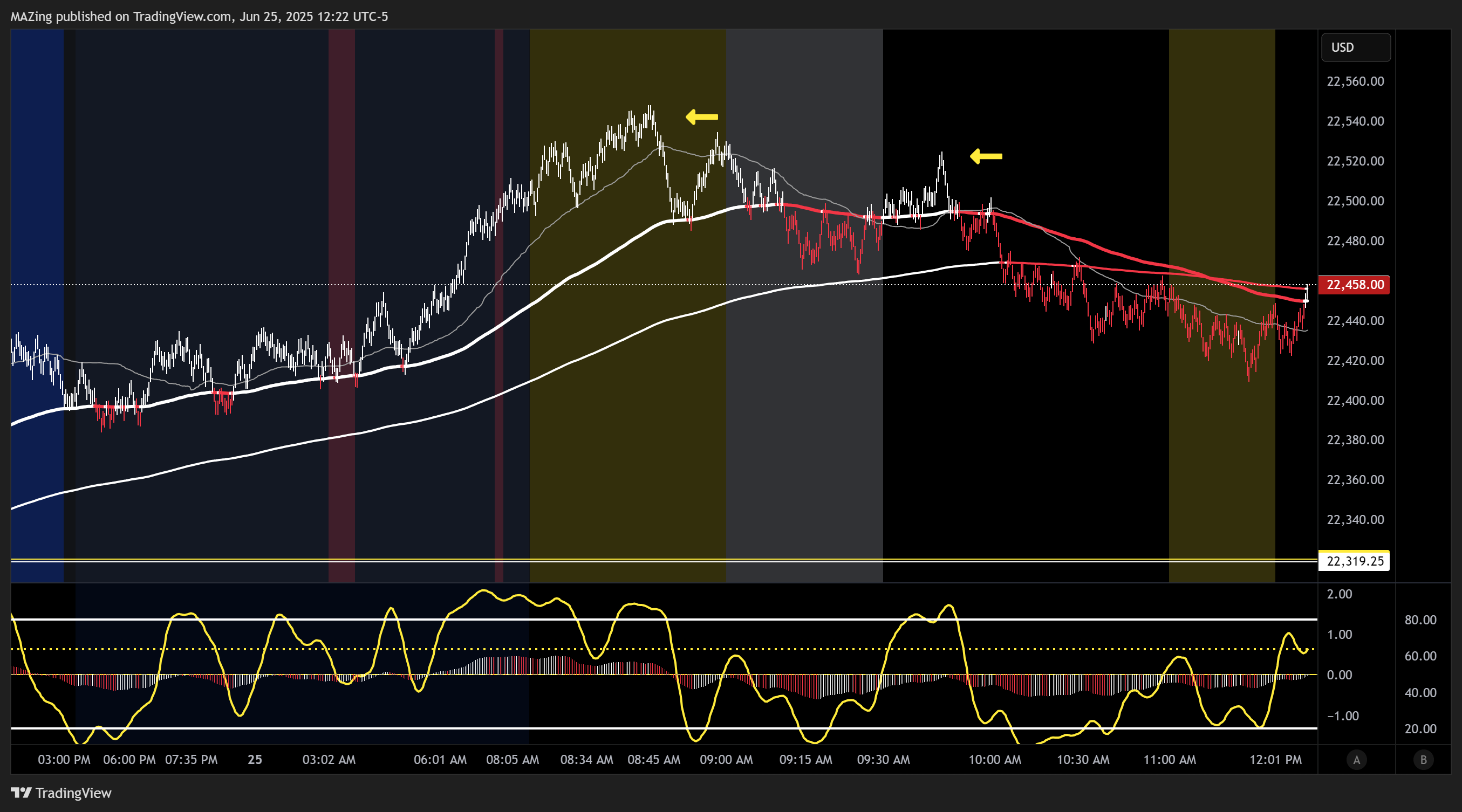Click the 03:02 AM time axis label
Image resolution: width=1462 pixels, height=812 pixels.
[329, 760]
